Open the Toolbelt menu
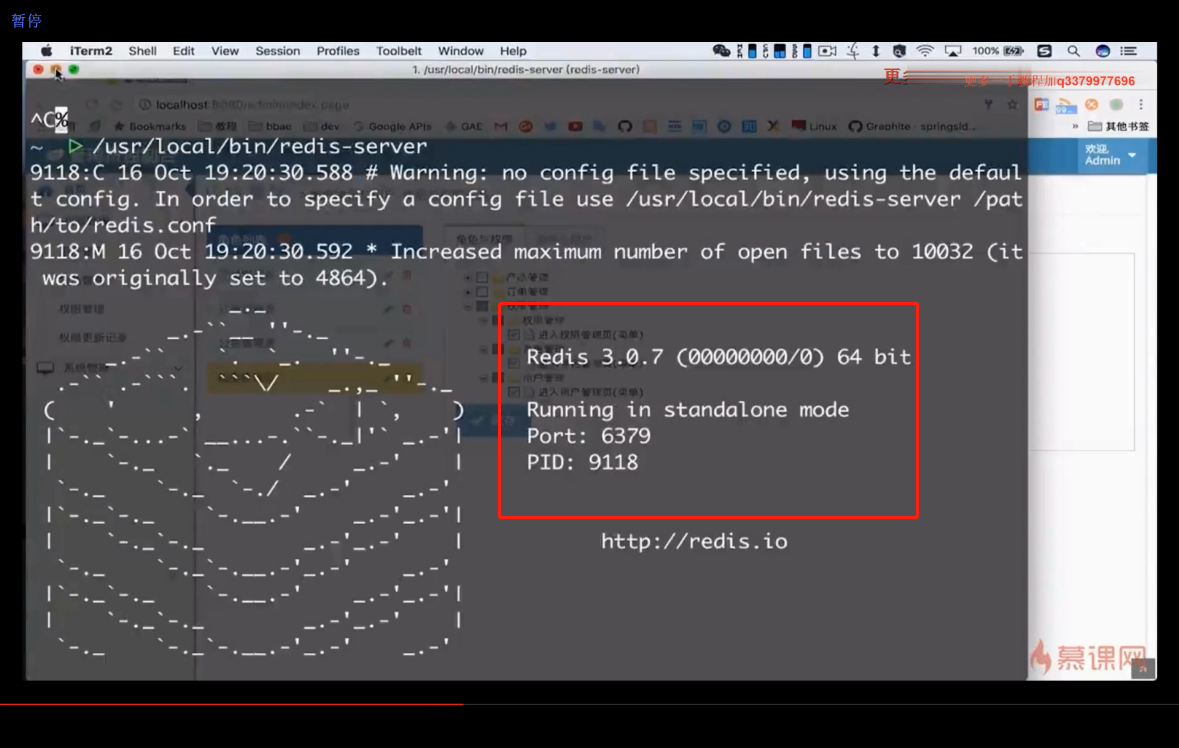 point(399,51)
